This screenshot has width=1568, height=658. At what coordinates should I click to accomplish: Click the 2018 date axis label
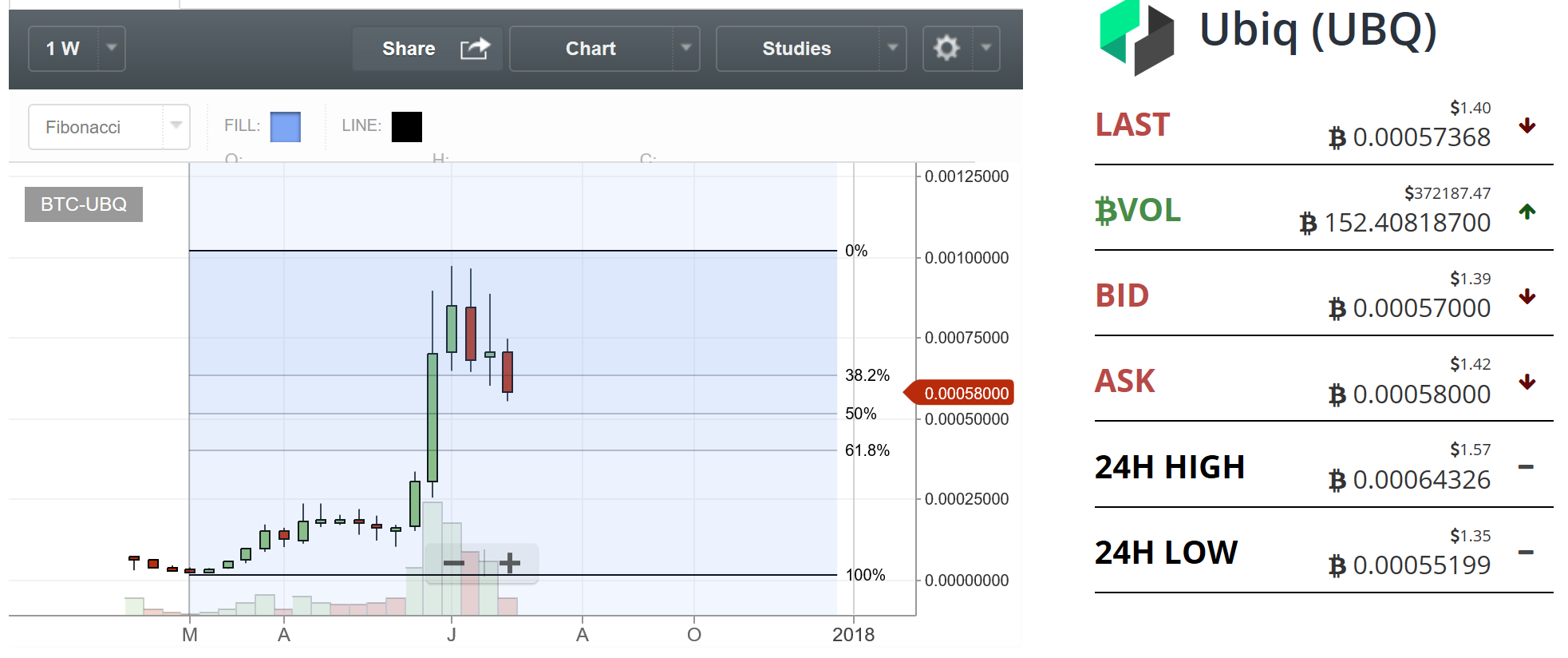853,635
